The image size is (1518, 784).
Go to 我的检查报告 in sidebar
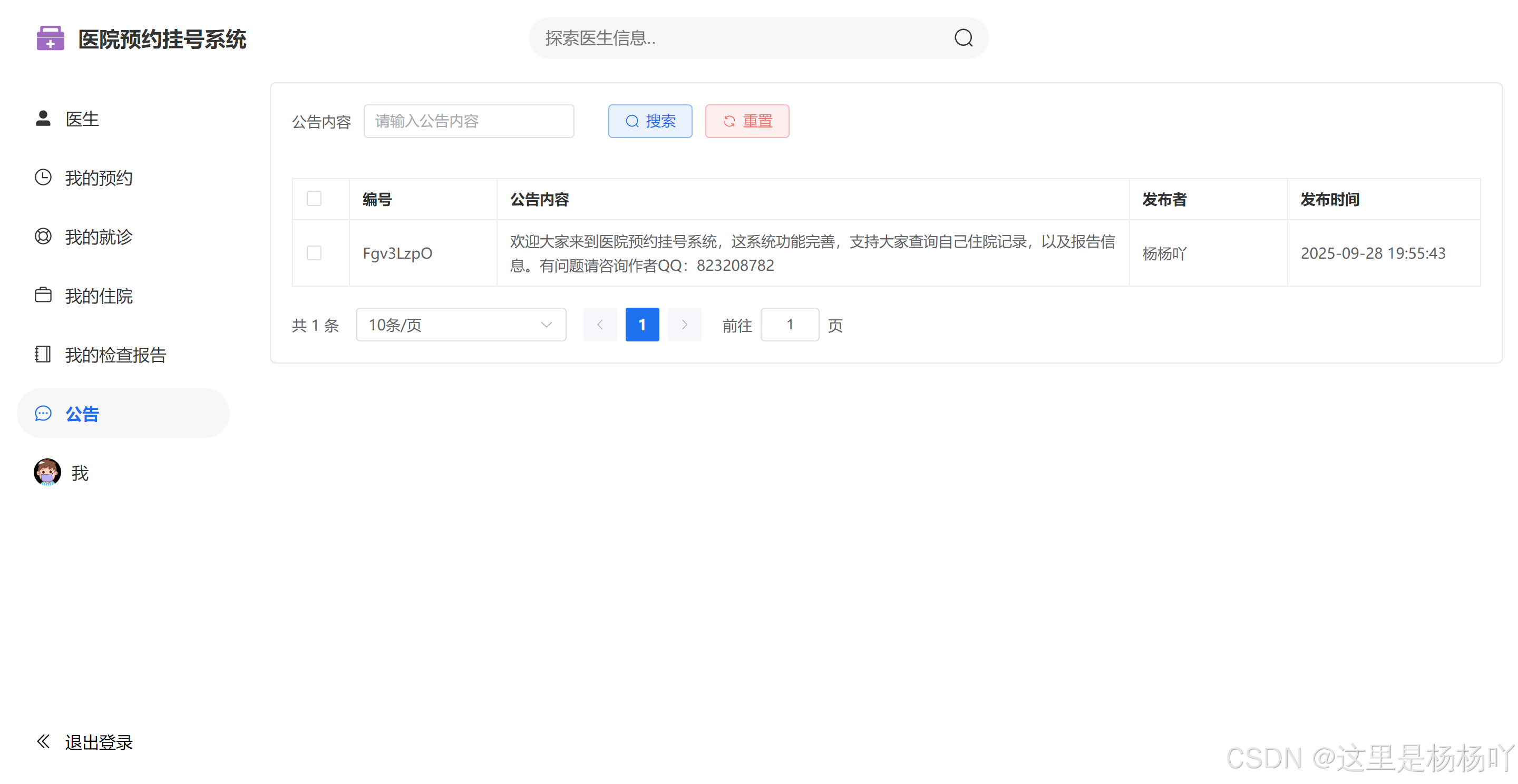tap(115, 355)
